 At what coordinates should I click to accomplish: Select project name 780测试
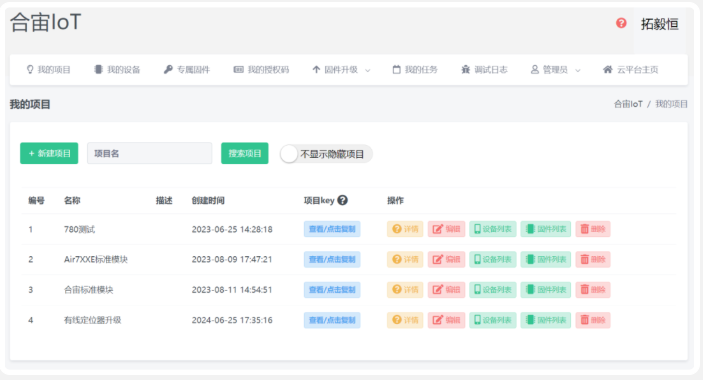point(79,229)
